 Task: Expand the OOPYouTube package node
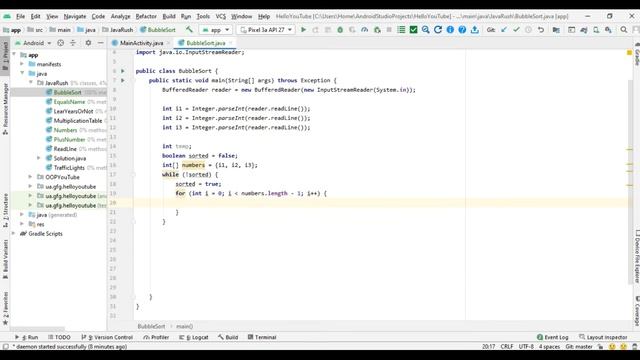coord(30,177)
